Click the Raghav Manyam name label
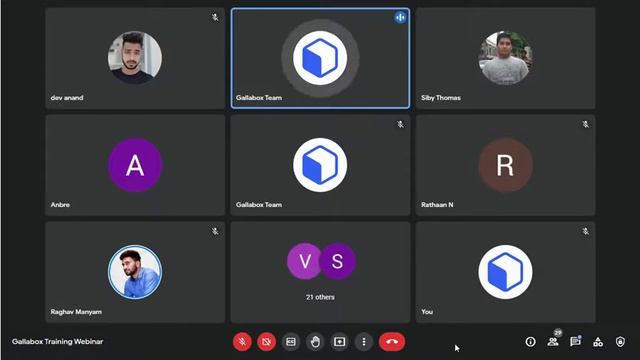The image size is (640, 360). (x=76, y=312)
